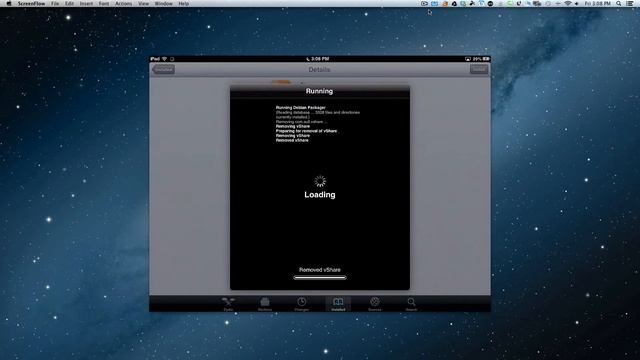Open the Sources tab in Cydia

375,304
